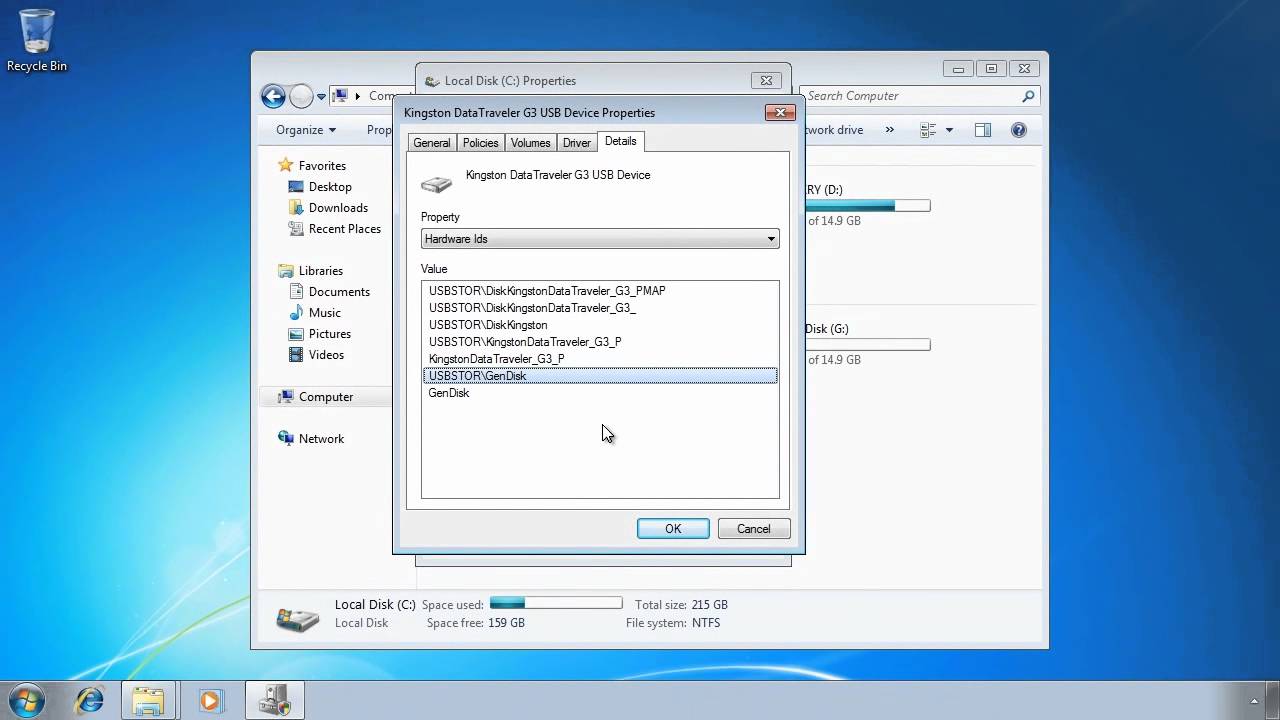1280x720 pixels.
Task: Open the Organize dropdown menu
Action: [x=306, y=130]
